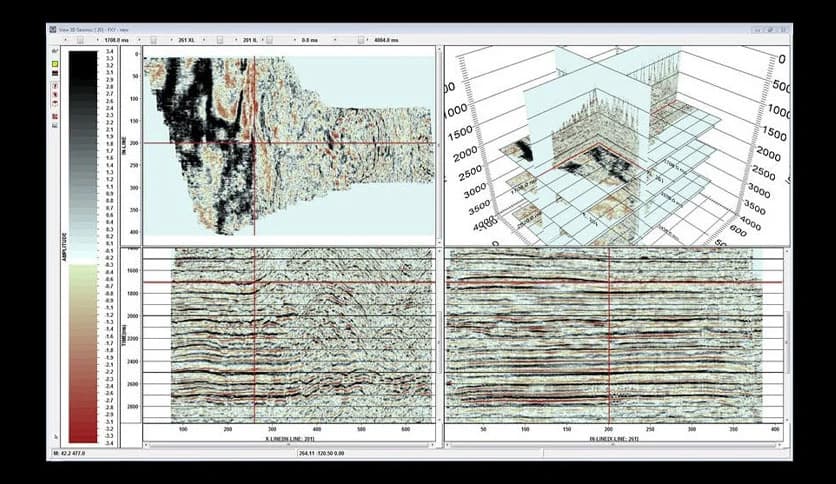Click left arrow of X-LINE section horizontal scrollbar
Image resolution: width=836 pixels, height=484 pixels.
(x=146, y=445)
